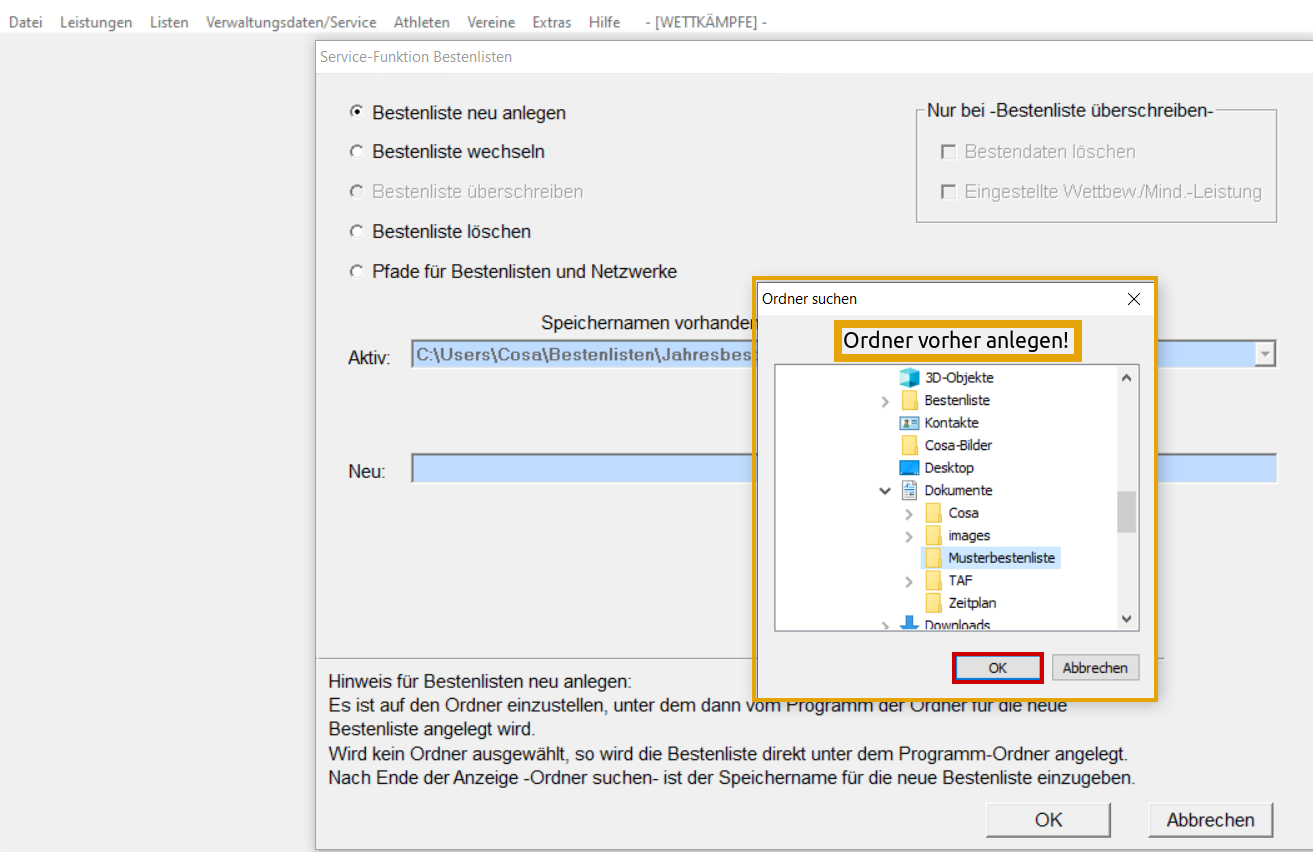Click Abbrechen in the main Service-Funktion dialog
The image size is (1313, 852).
click(x=1210, y=820)
